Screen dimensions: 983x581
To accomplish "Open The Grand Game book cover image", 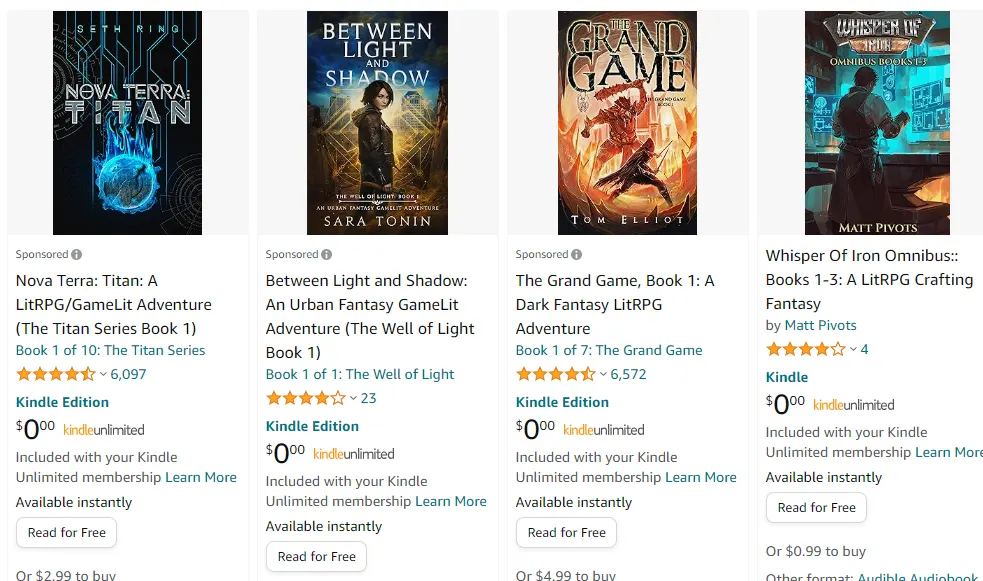I will pos(628,123).
